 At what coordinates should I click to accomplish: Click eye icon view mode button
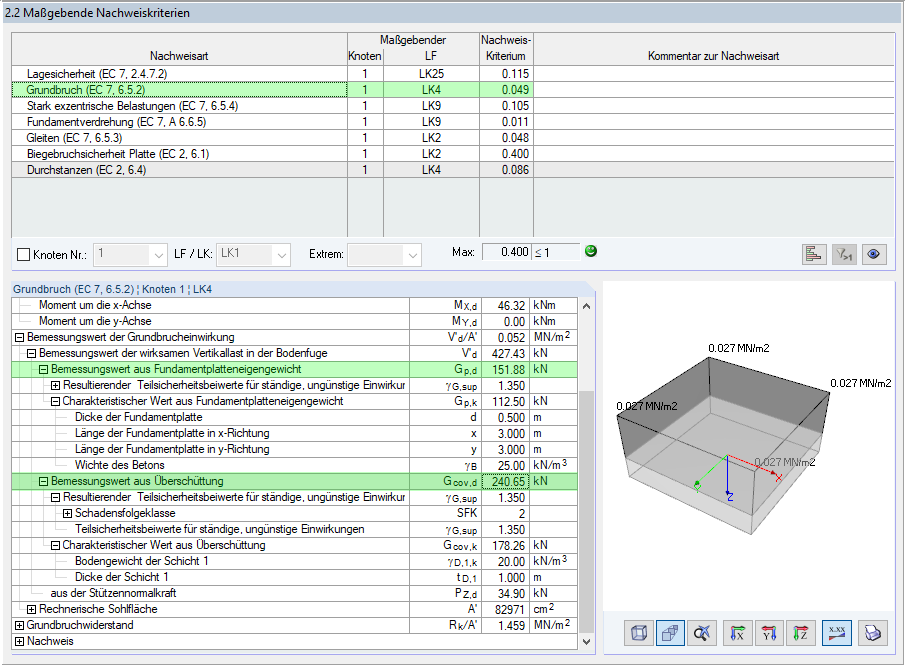874,254
